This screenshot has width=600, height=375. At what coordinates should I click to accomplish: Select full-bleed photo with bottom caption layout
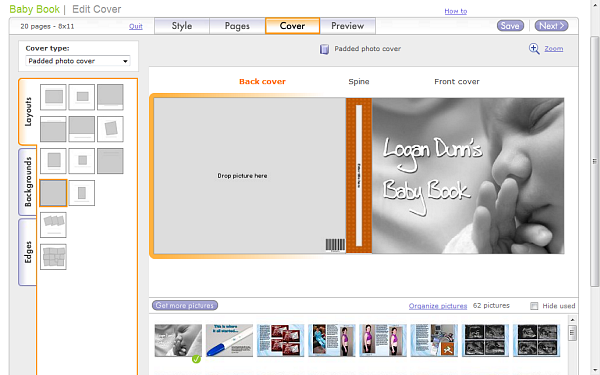(110, 97)
